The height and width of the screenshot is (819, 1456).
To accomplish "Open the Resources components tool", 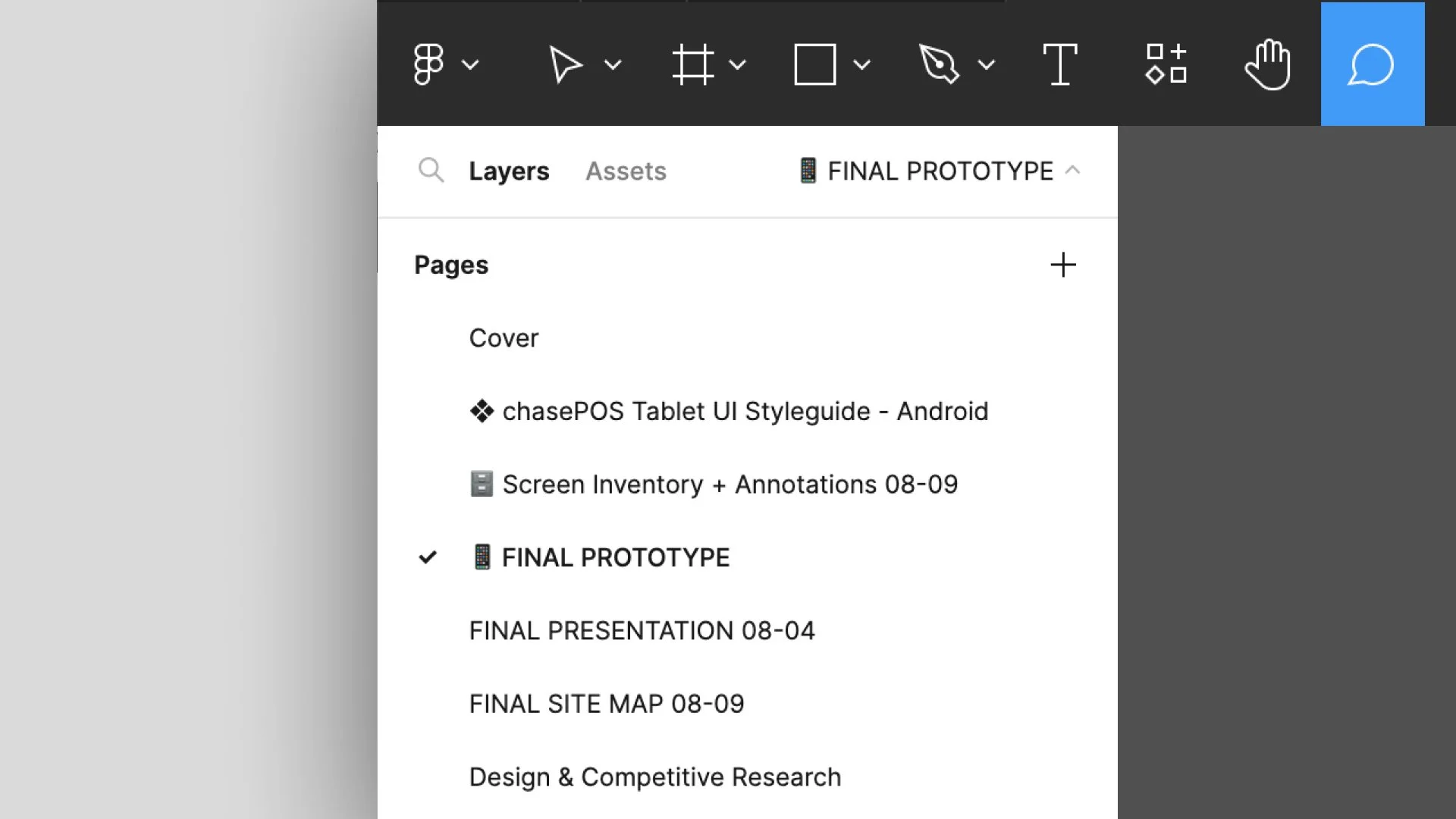I will [1166, 64].
